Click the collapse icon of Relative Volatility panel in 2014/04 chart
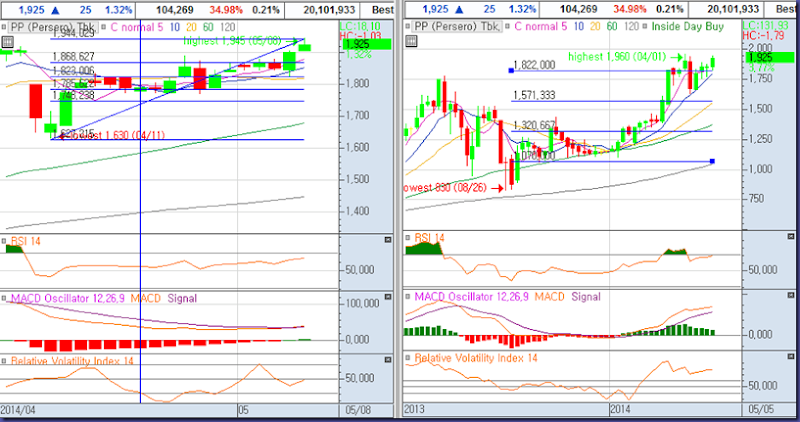Viewport: 800px width, 422px height. pyautogui.click(x=388, y=360)
